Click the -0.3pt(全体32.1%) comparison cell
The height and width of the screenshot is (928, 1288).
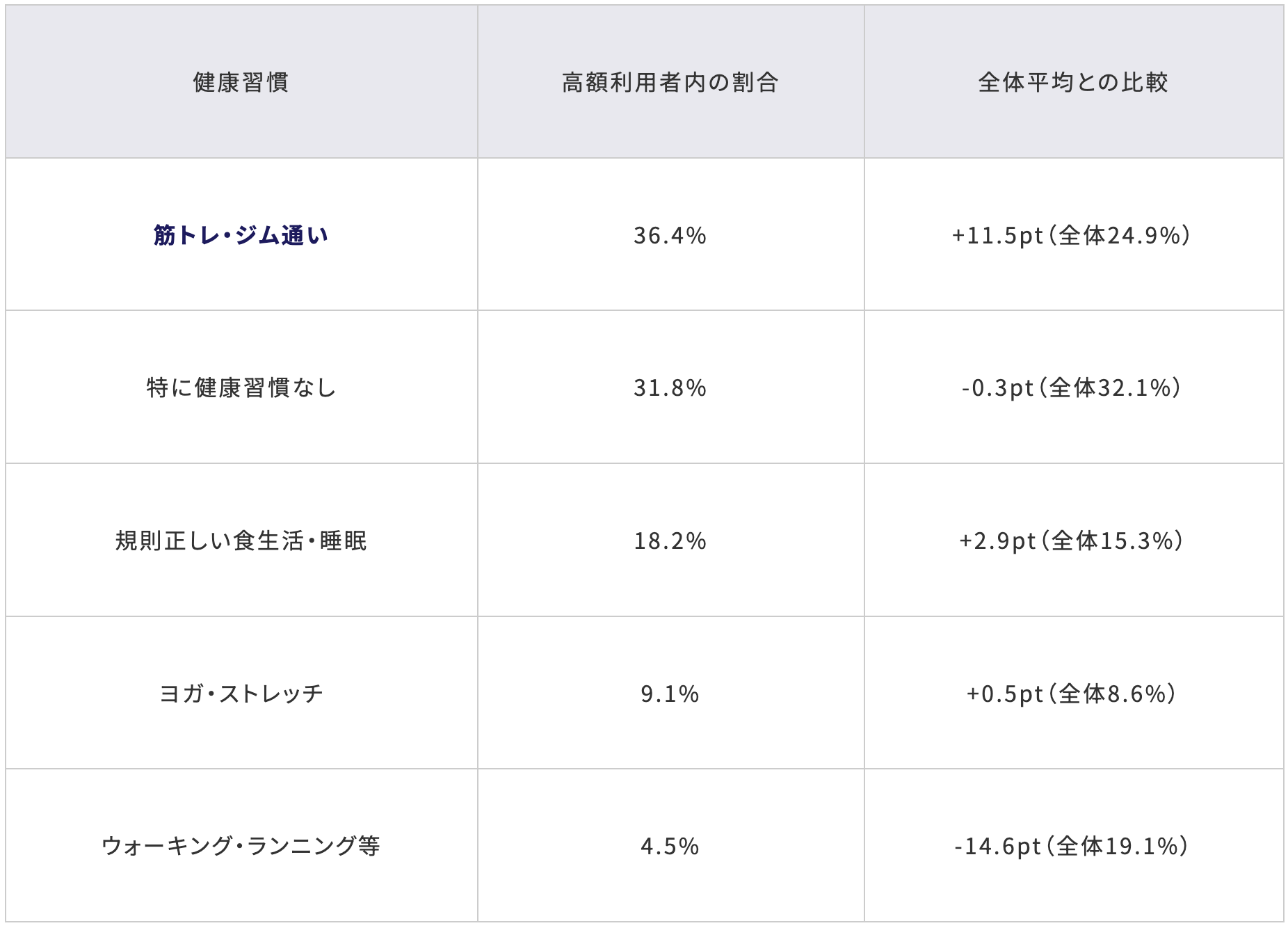point(1071,387)
